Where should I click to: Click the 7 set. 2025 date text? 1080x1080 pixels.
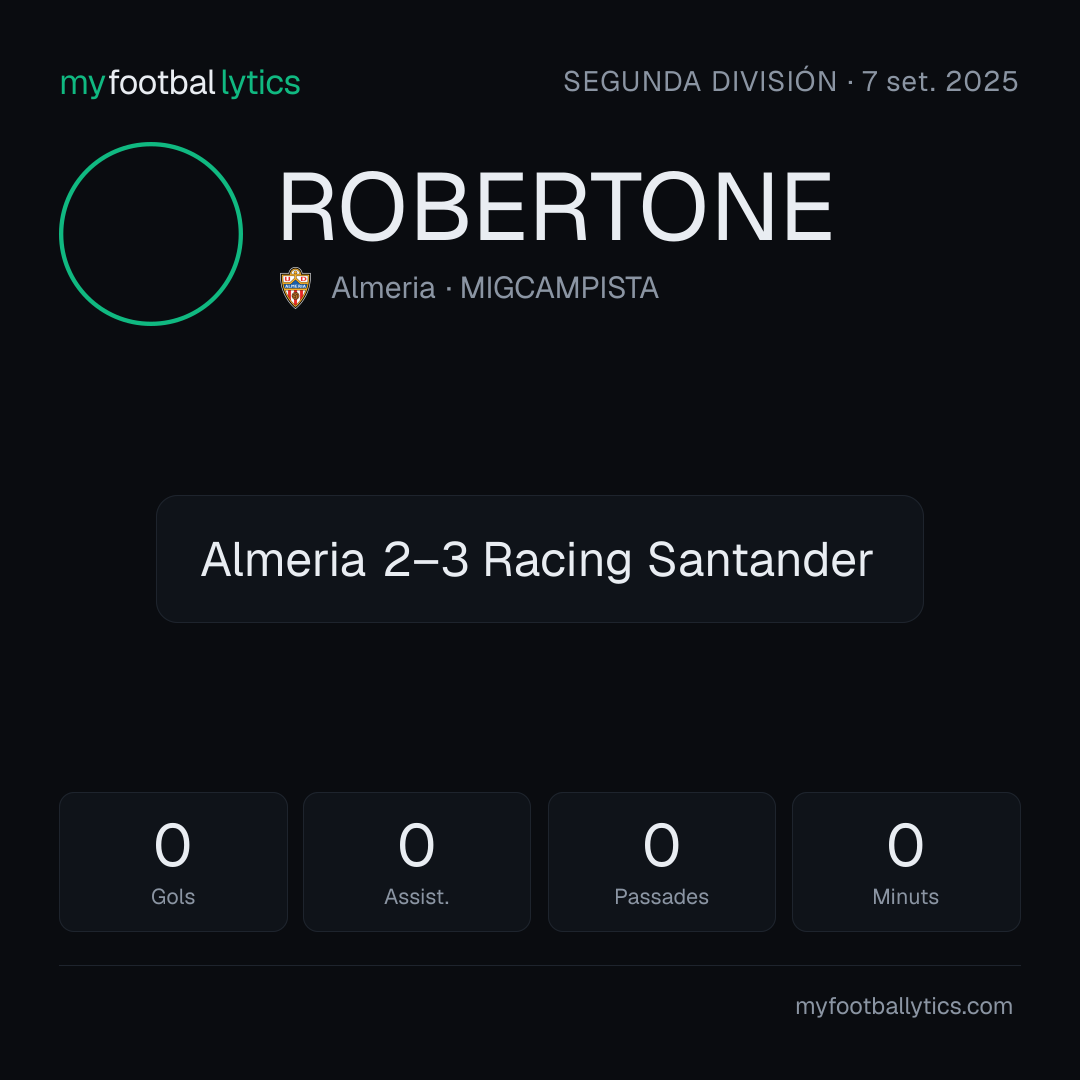click(940, 81)
